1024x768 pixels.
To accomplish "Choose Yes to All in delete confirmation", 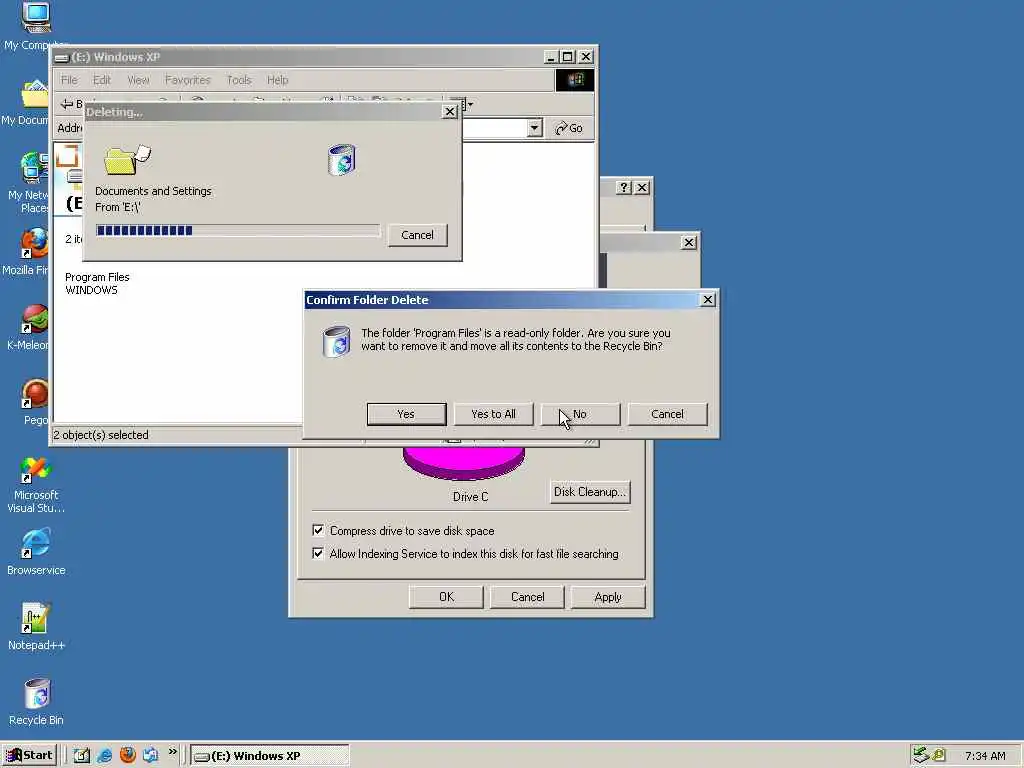I will (493, 414).
